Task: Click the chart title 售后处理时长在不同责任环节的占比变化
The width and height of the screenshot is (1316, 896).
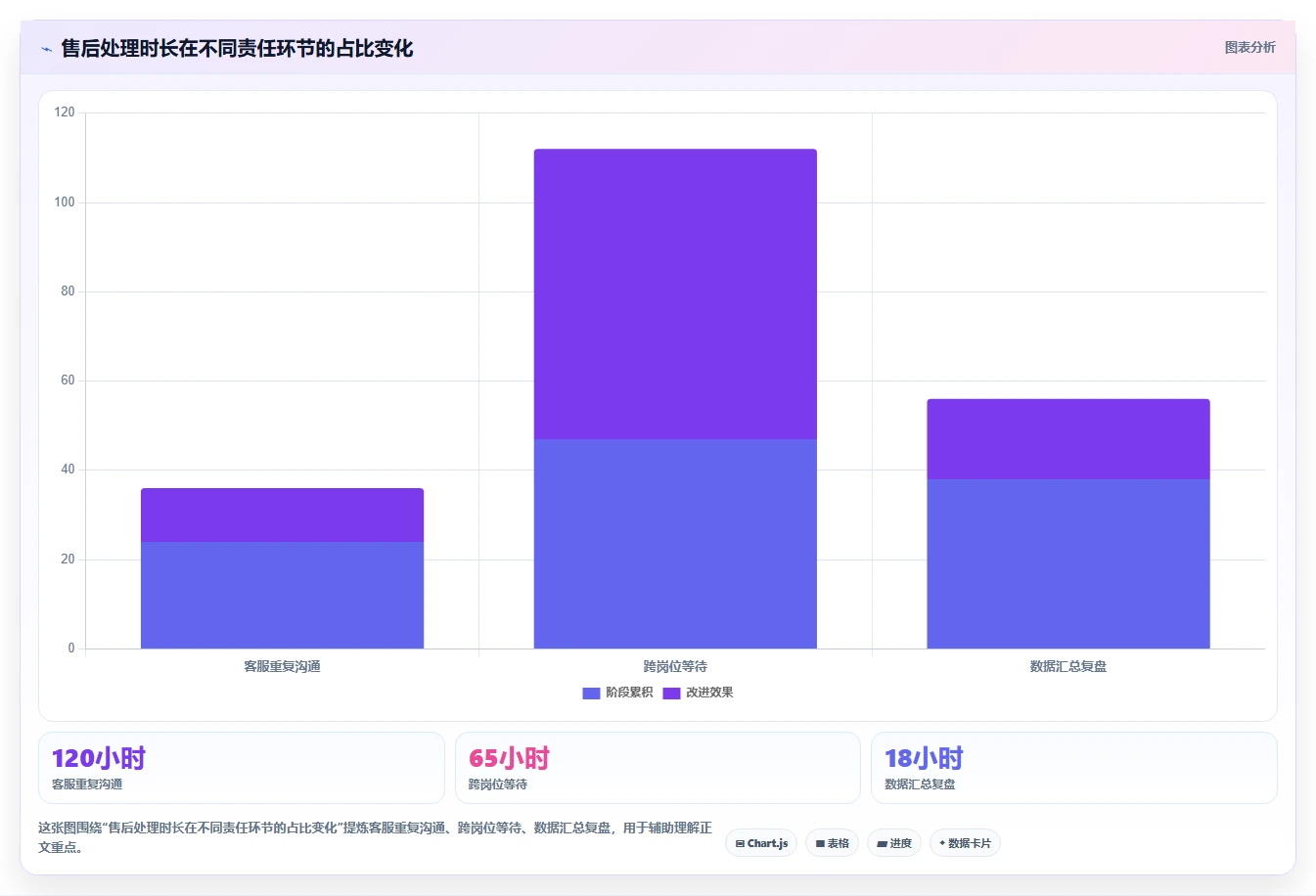Action: coord(237,49)
